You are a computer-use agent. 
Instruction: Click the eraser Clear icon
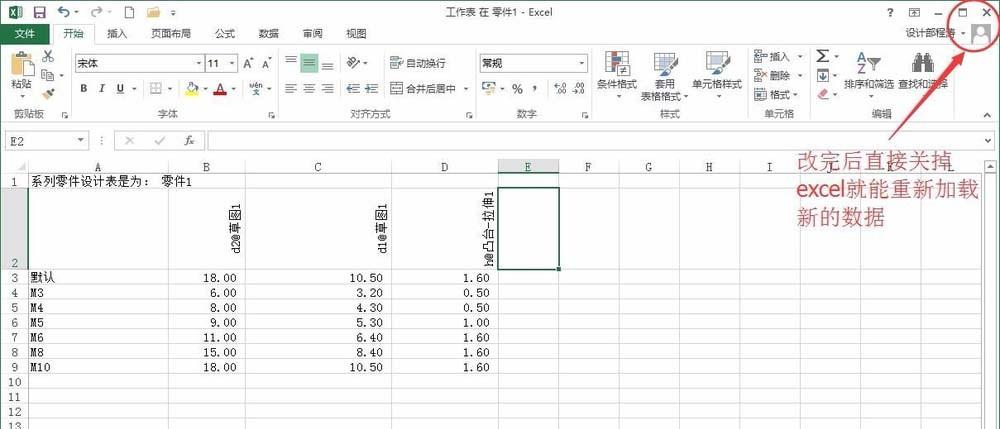point(823,94)
